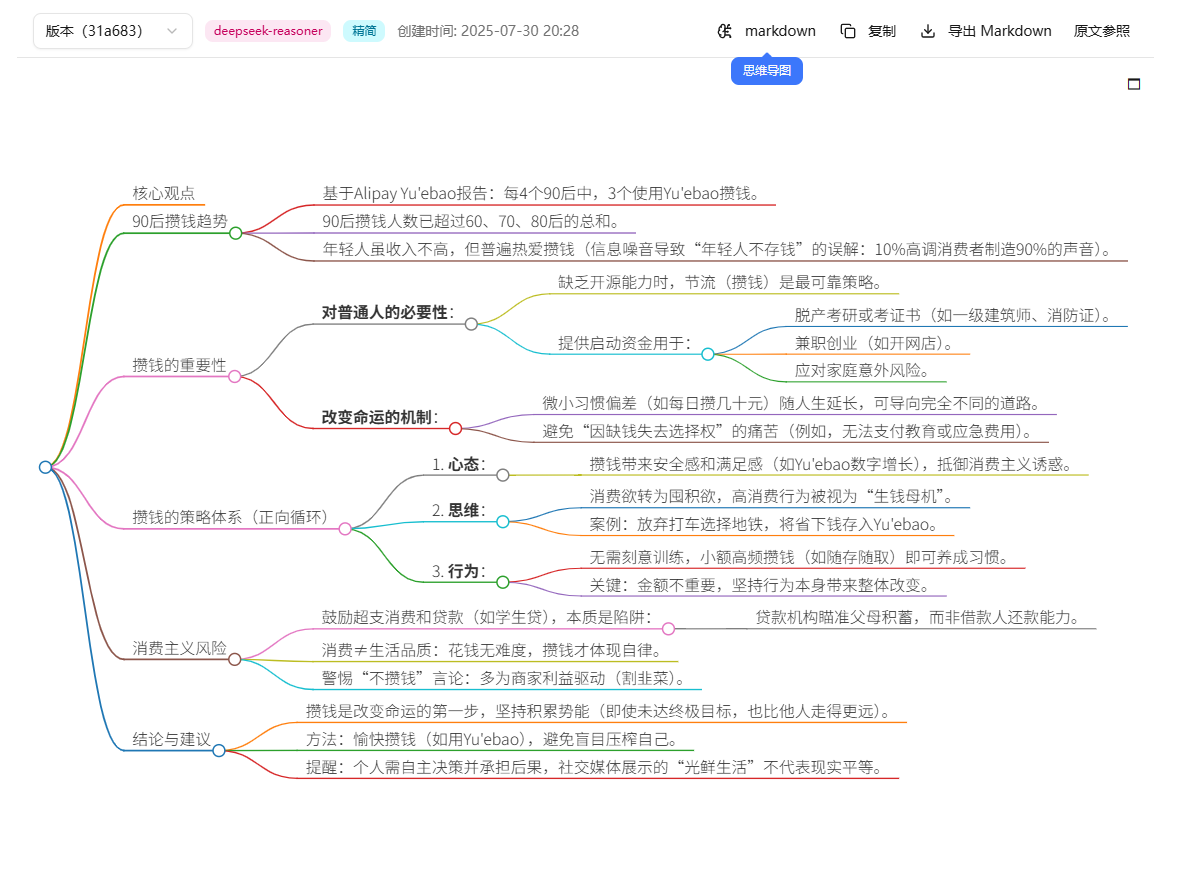Collapse the 90后攒钱趋势 node circle

point(236,233)
